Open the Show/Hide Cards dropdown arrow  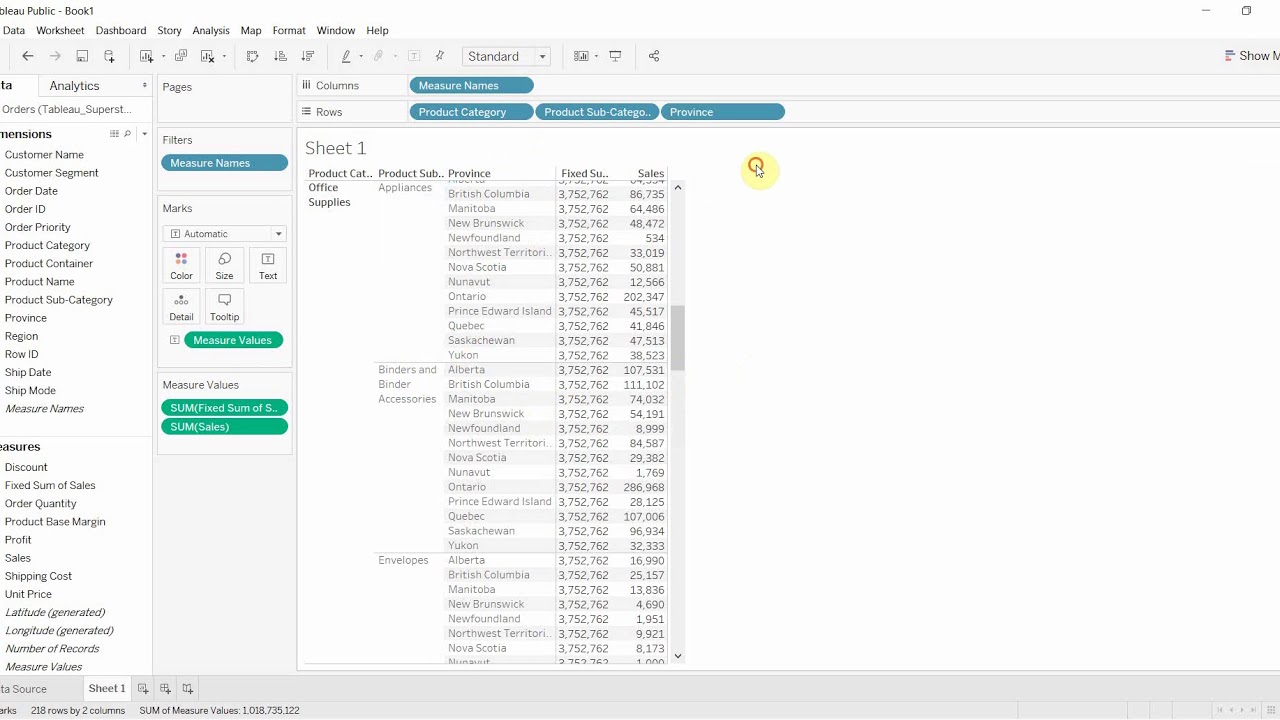596,56
